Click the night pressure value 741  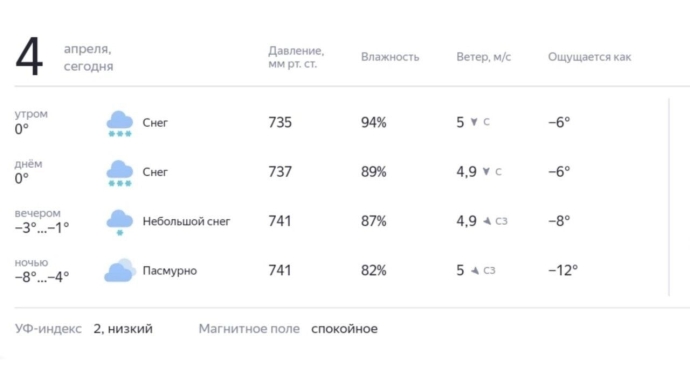280,270
